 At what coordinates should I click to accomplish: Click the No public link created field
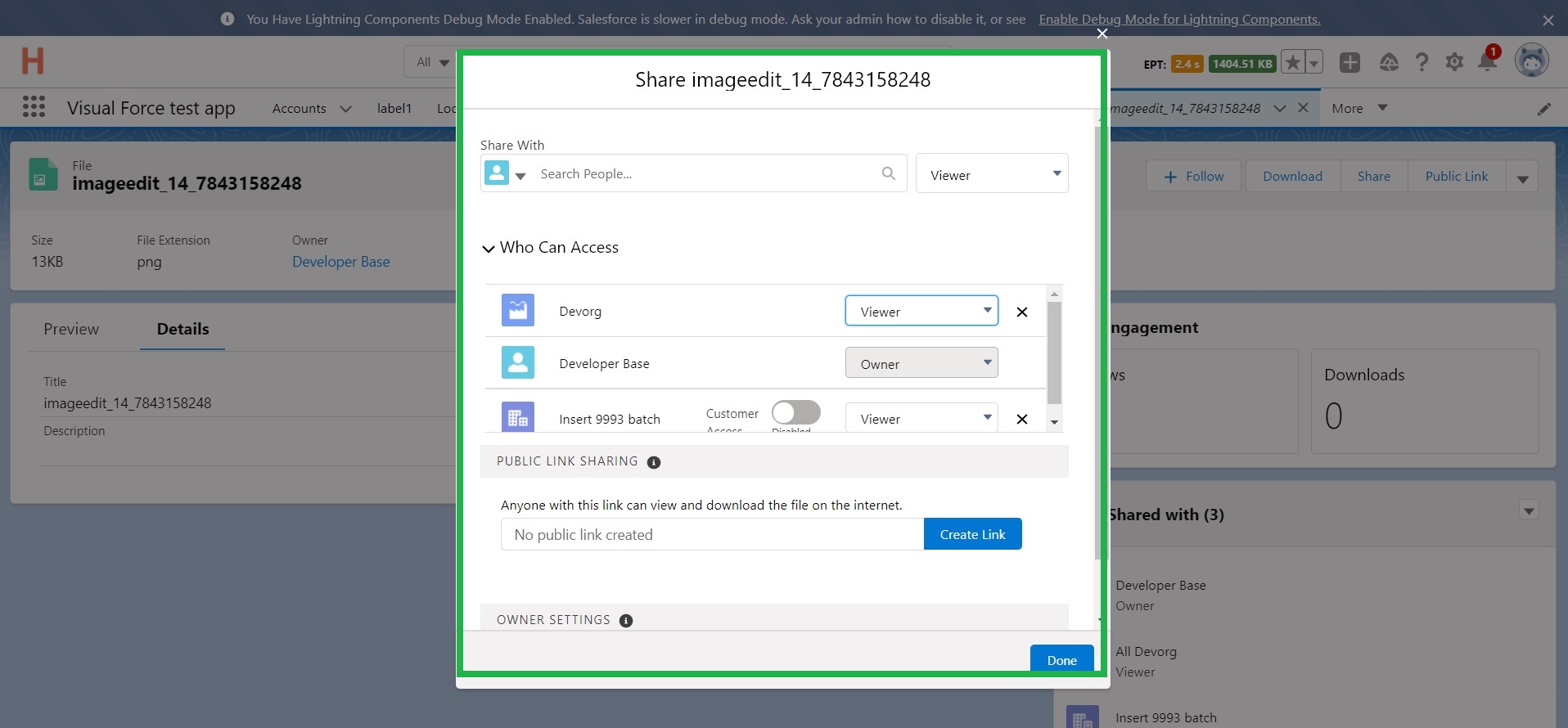click(x=712, y=534)
